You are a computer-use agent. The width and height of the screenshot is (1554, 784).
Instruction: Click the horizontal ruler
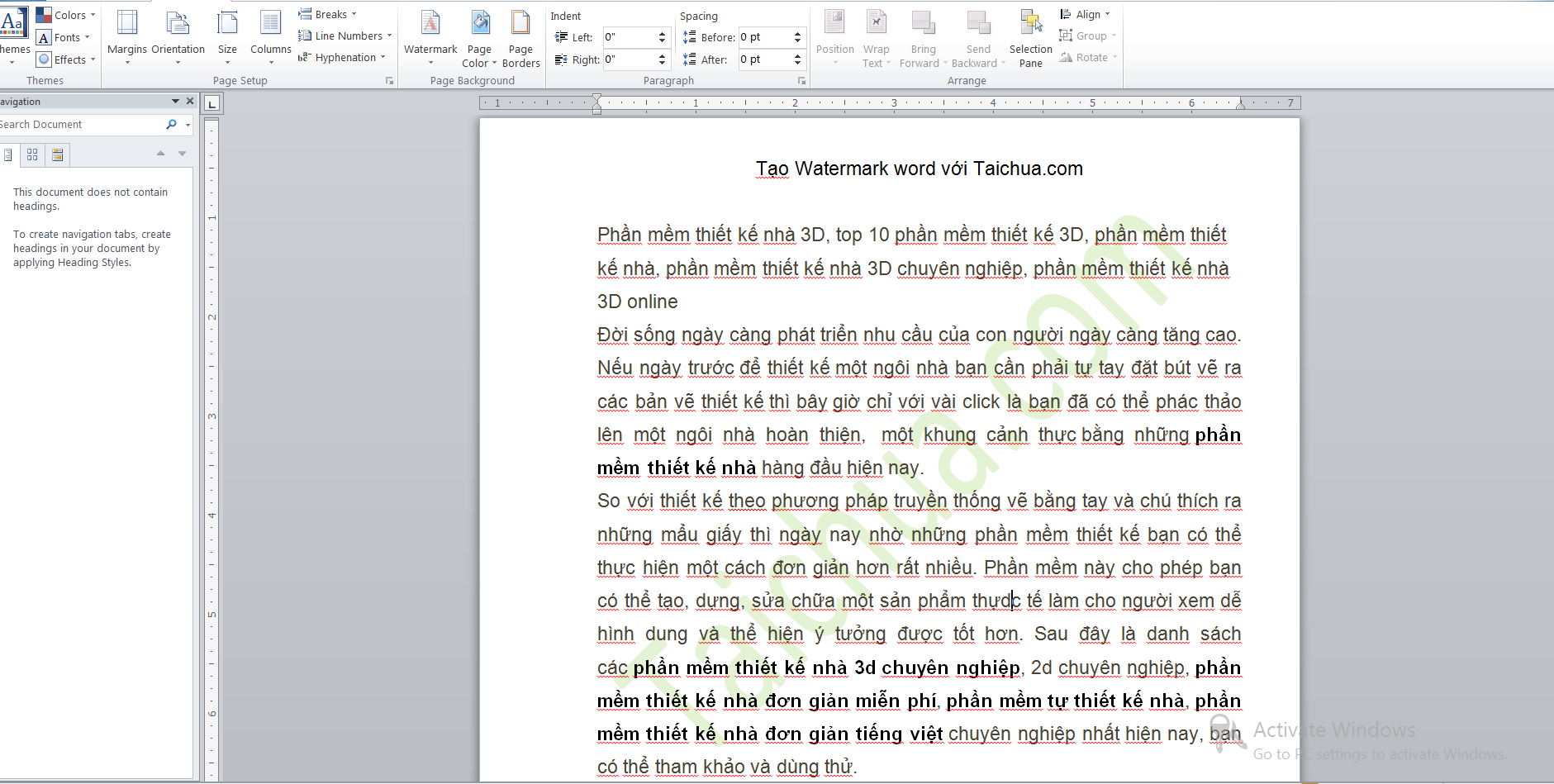(x=890, y=103)
